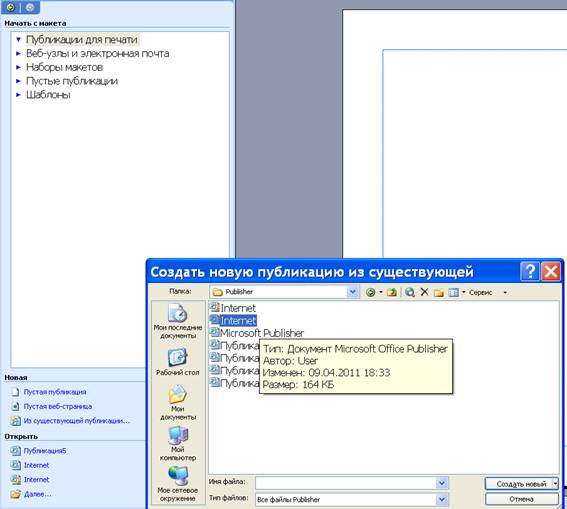The image size is (567, 509).
Task: Click the icon next to Пустая веб-страница
Action: pos(15,406)
